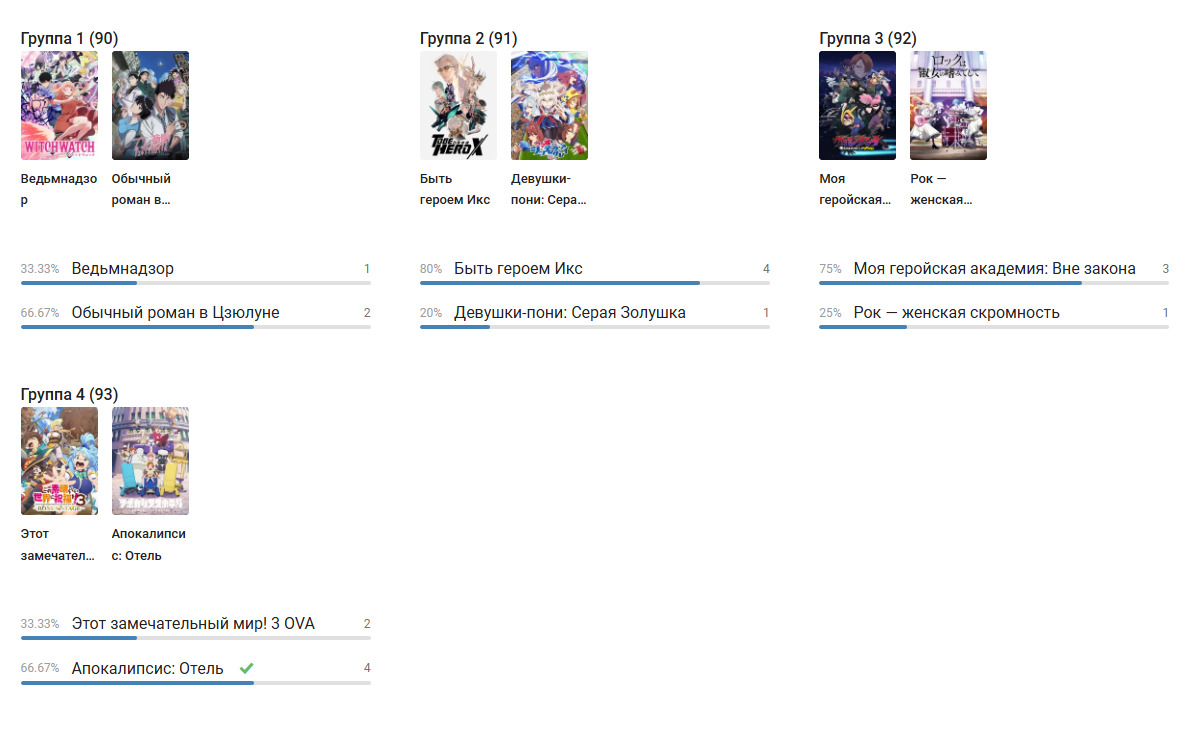The width and height of the screenshot is (1192, 733).
Task: Vote for Моя геройская академия: Вне закона
Action: 994,269
